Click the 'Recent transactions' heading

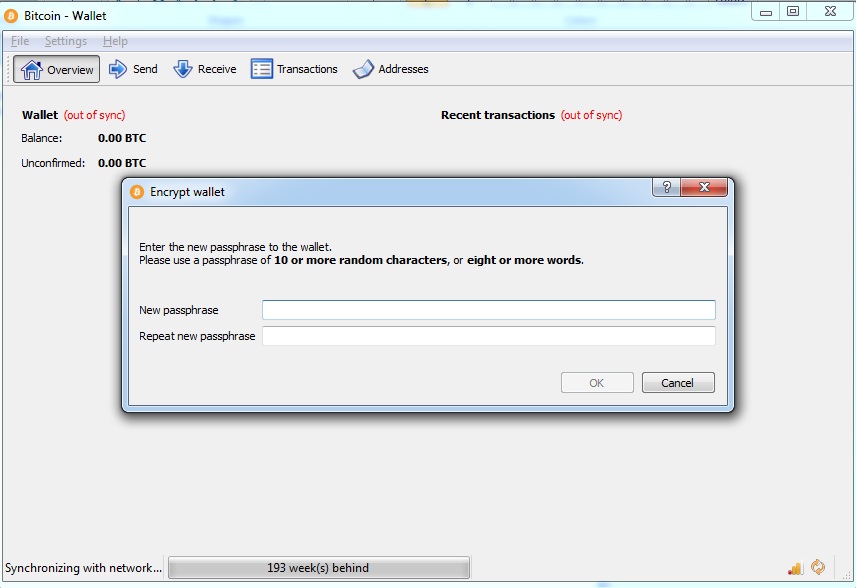pyautogui.click(x=498, y=115)
